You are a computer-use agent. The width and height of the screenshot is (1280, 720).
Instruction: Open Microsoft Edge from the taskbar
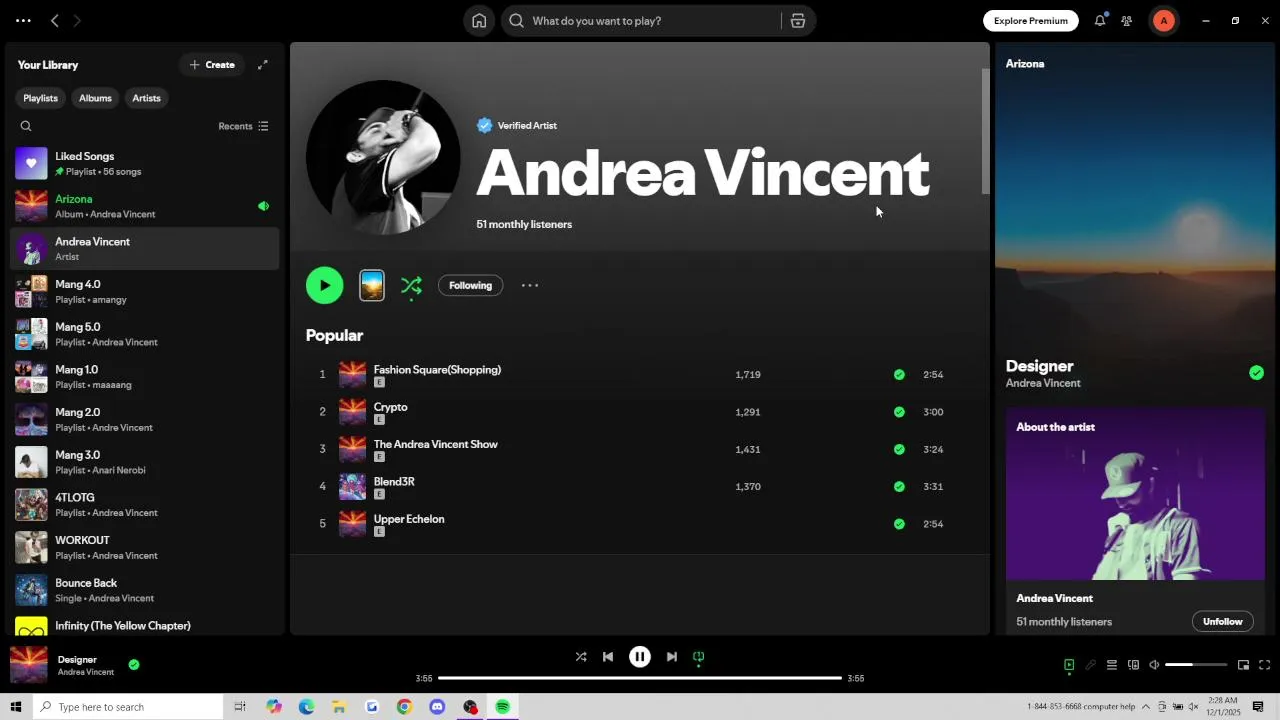[306, 707]
